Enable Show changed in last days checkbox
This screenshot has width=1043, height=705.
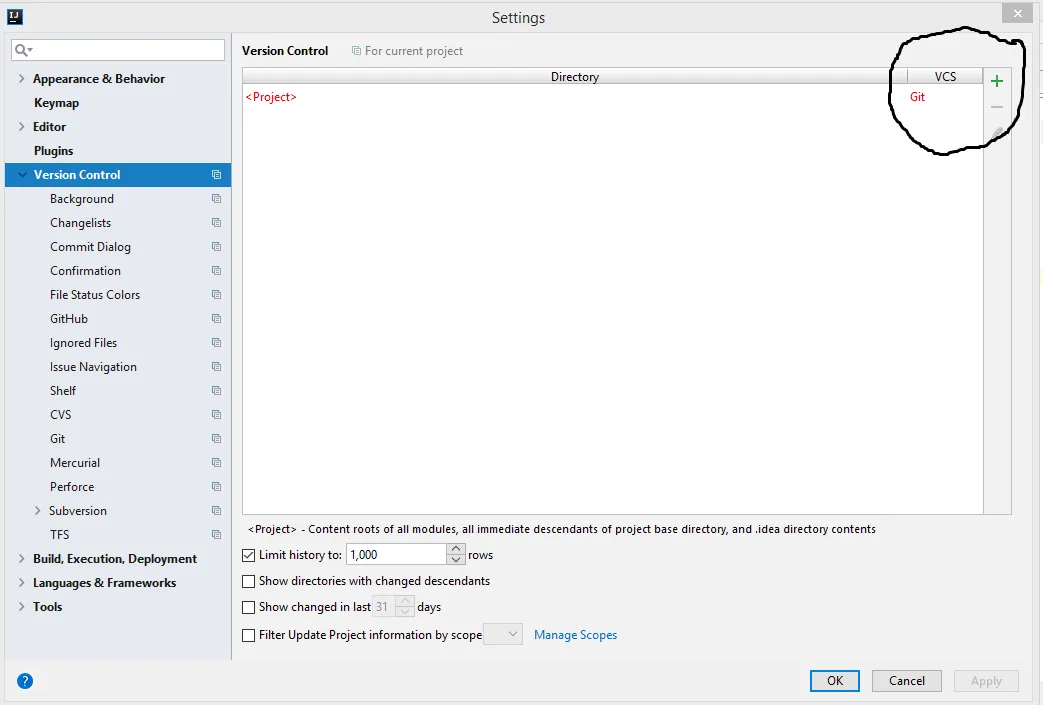249,607
